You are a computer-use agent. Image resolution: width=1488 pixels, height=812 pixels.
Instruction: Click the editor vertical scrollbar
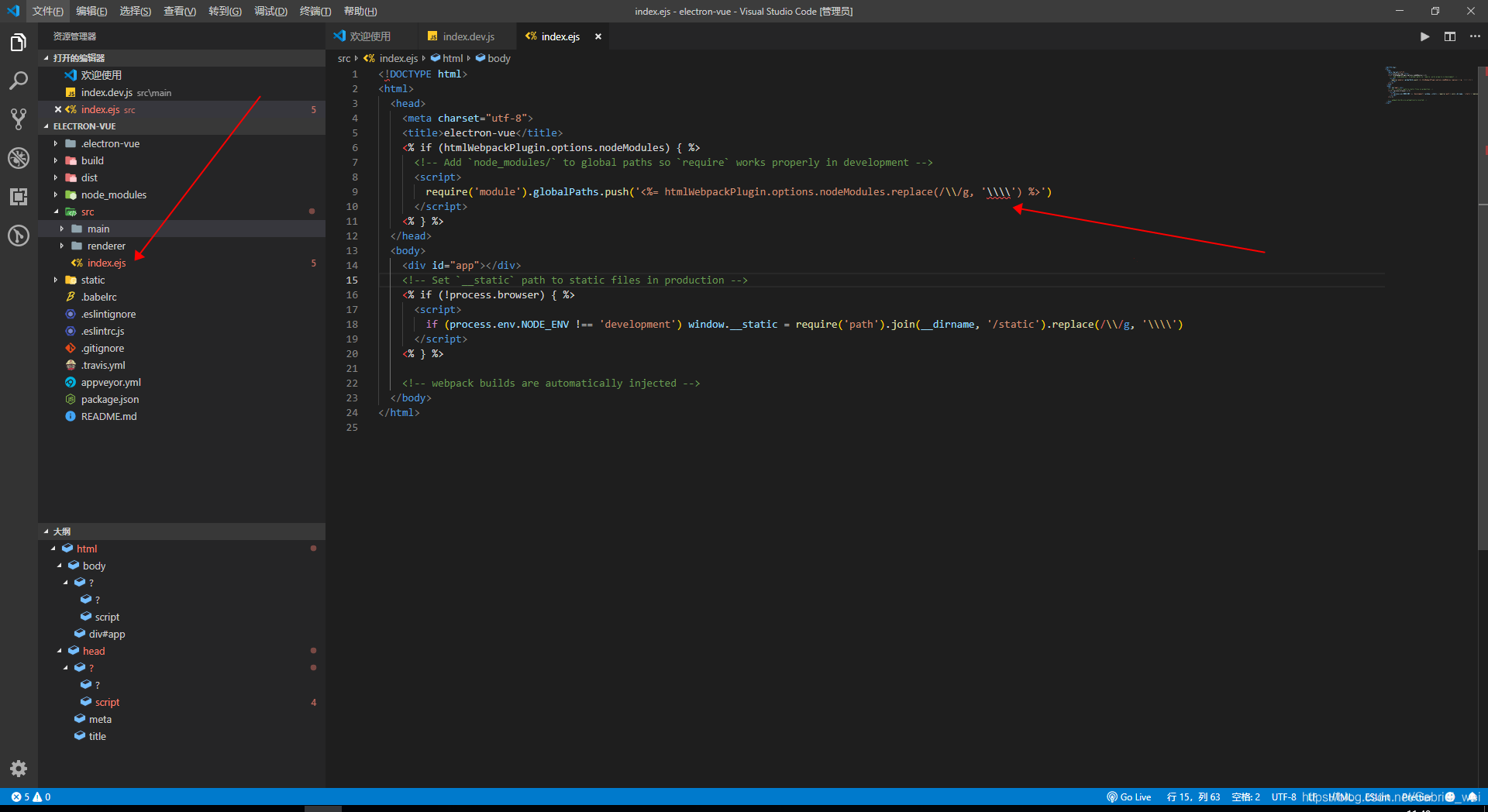[1483, 310]
